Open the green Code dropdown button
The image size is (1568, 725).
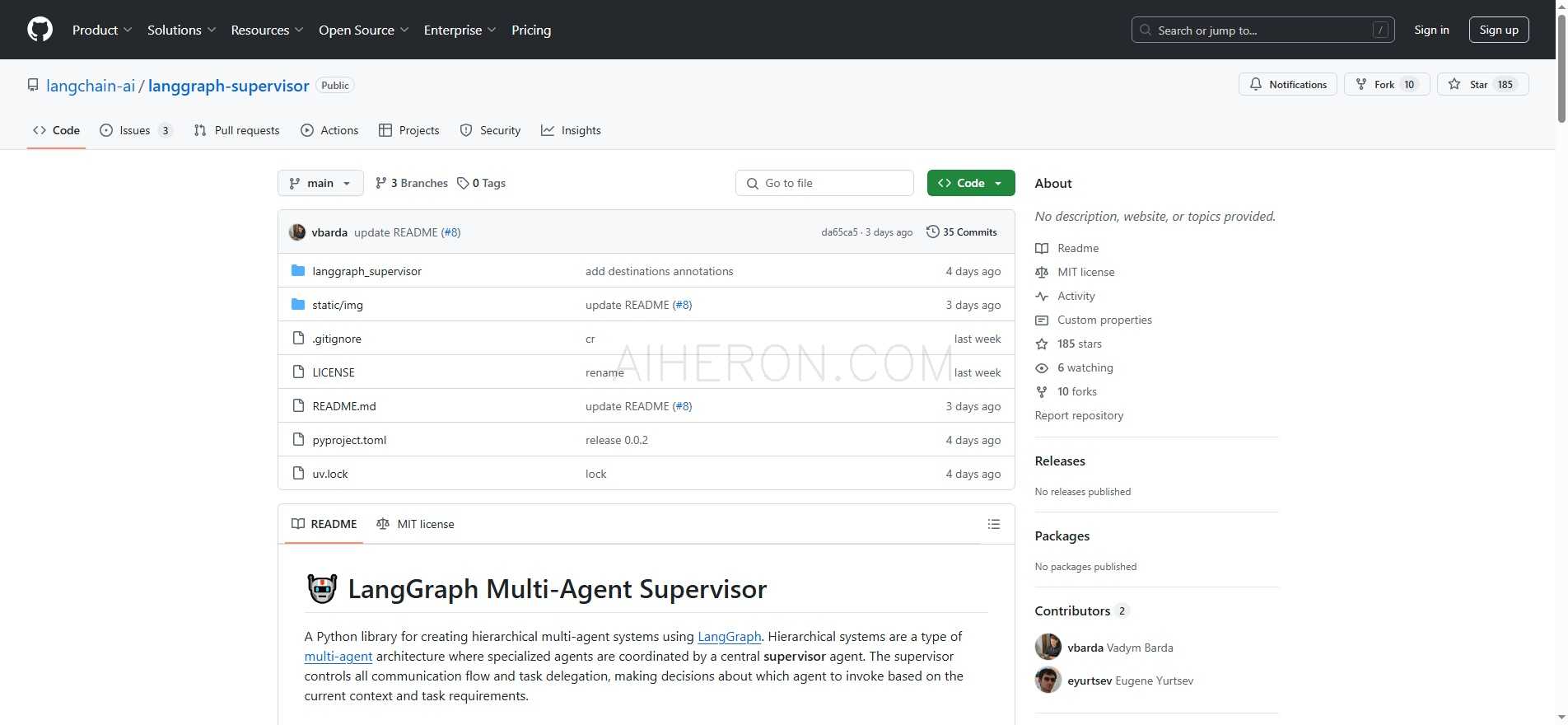tap(971, 183)
